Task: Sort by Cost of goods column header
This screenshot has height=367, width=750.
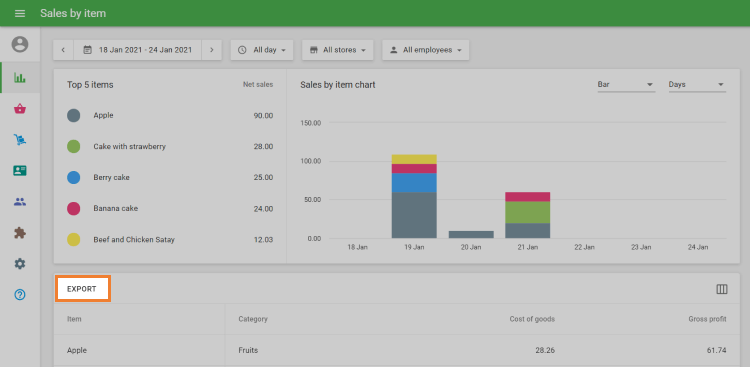Action: click(532, 319)
